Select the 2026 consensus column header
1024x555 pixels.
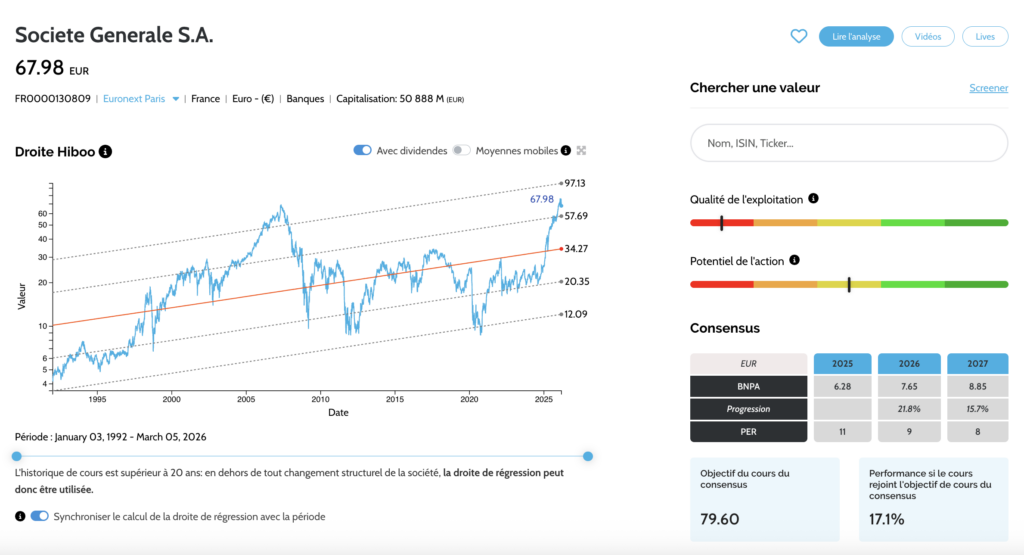click(908, 363)
